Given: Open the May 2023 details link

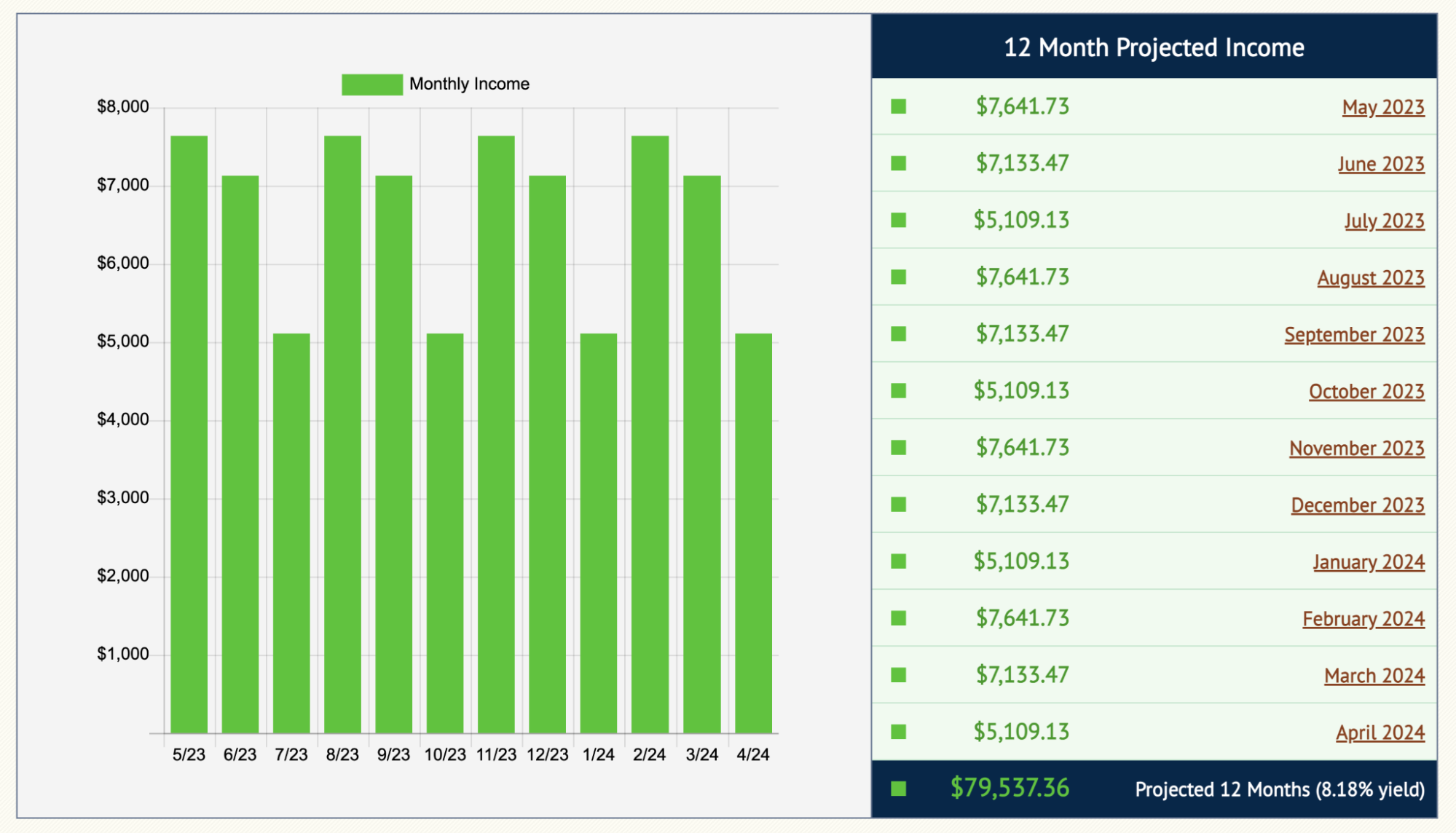Looking at the screenshot, I should [x=1382, y=107].
